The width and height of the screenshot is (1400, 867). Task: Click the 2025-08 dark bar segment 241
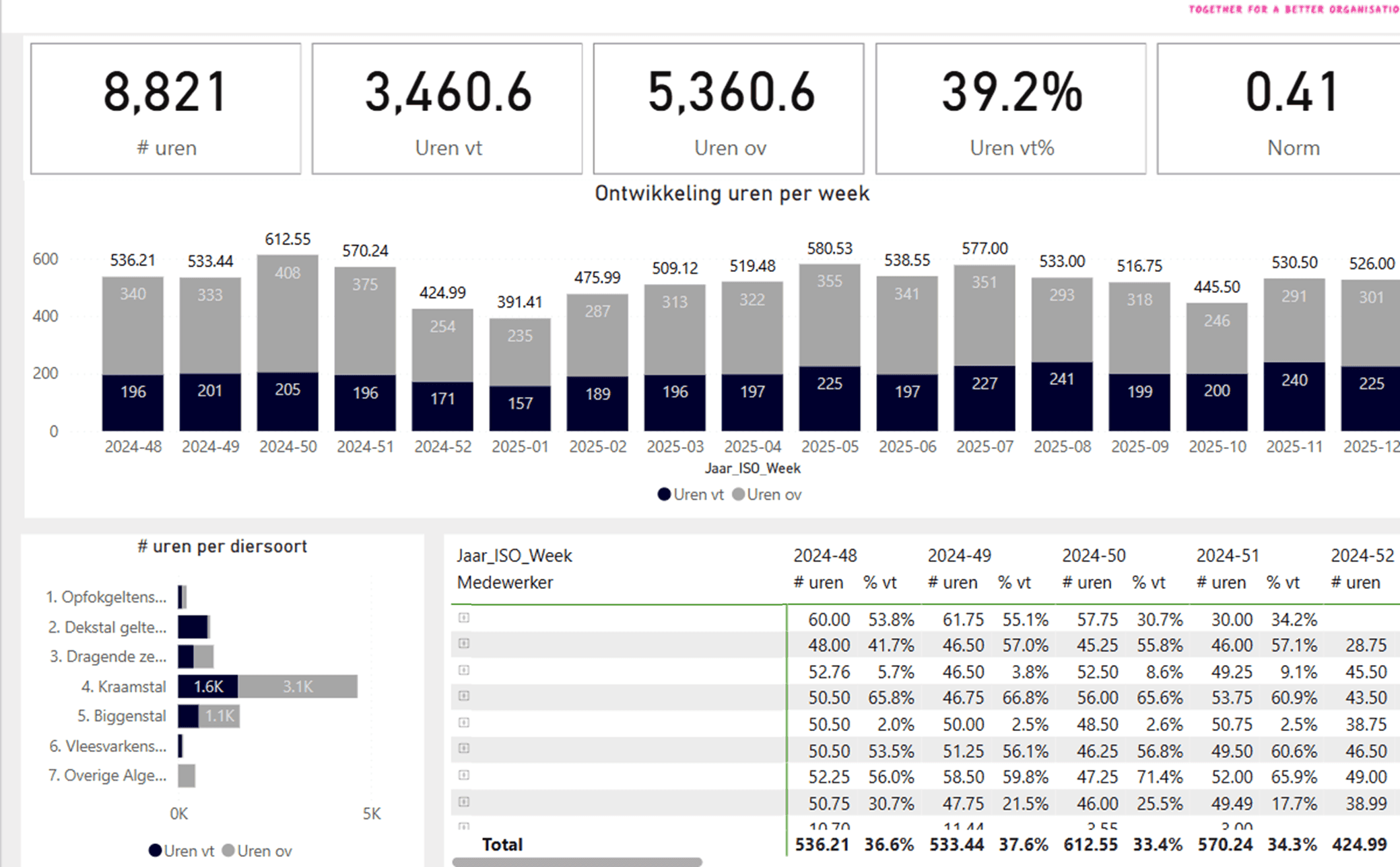click(x=1062, y=397)
